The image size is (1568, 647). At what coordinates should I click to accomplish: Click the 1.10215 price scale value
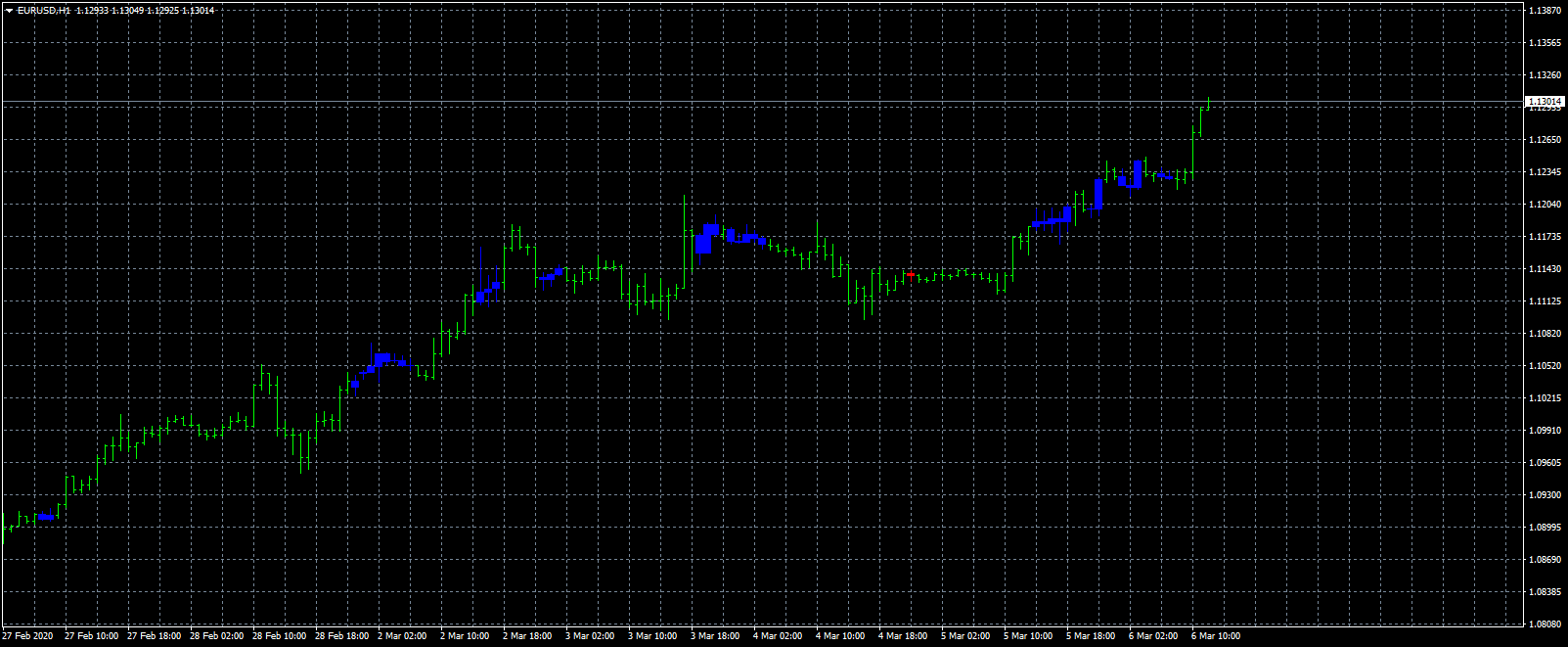(1545, 398)
